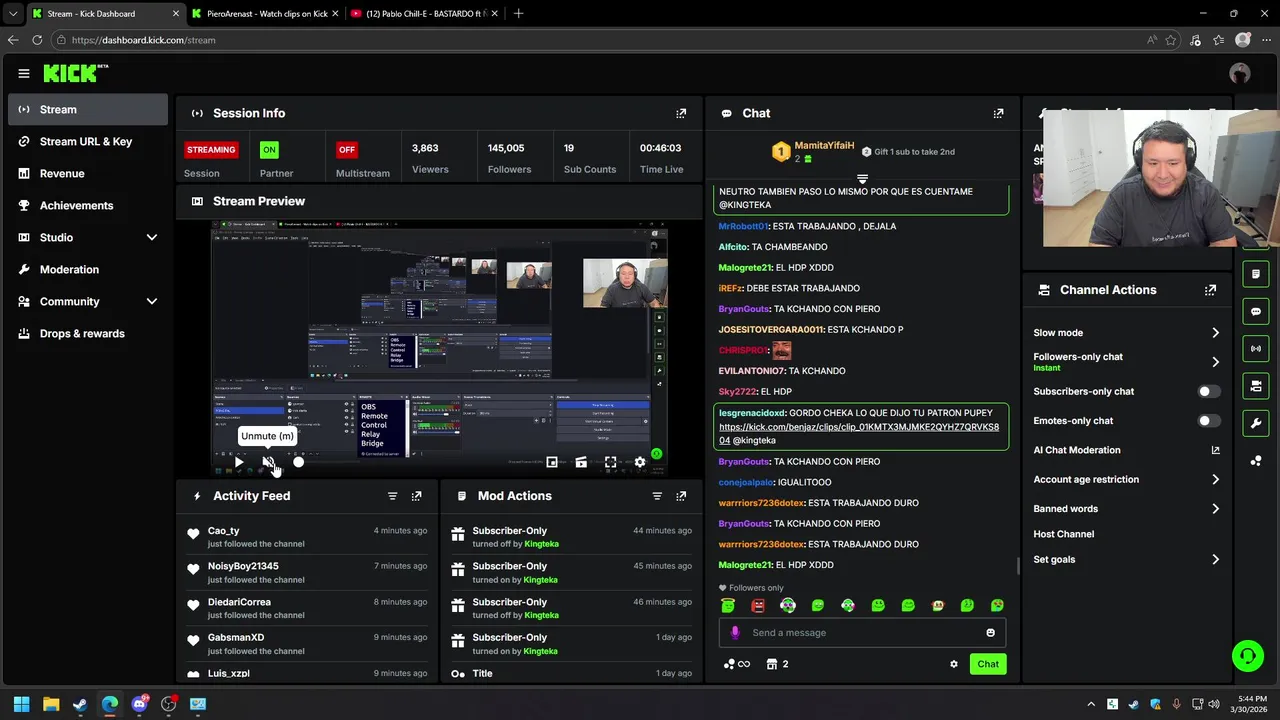Expand Followers-only chat options
The image size is (1280, 720).
pos(1215,362)
